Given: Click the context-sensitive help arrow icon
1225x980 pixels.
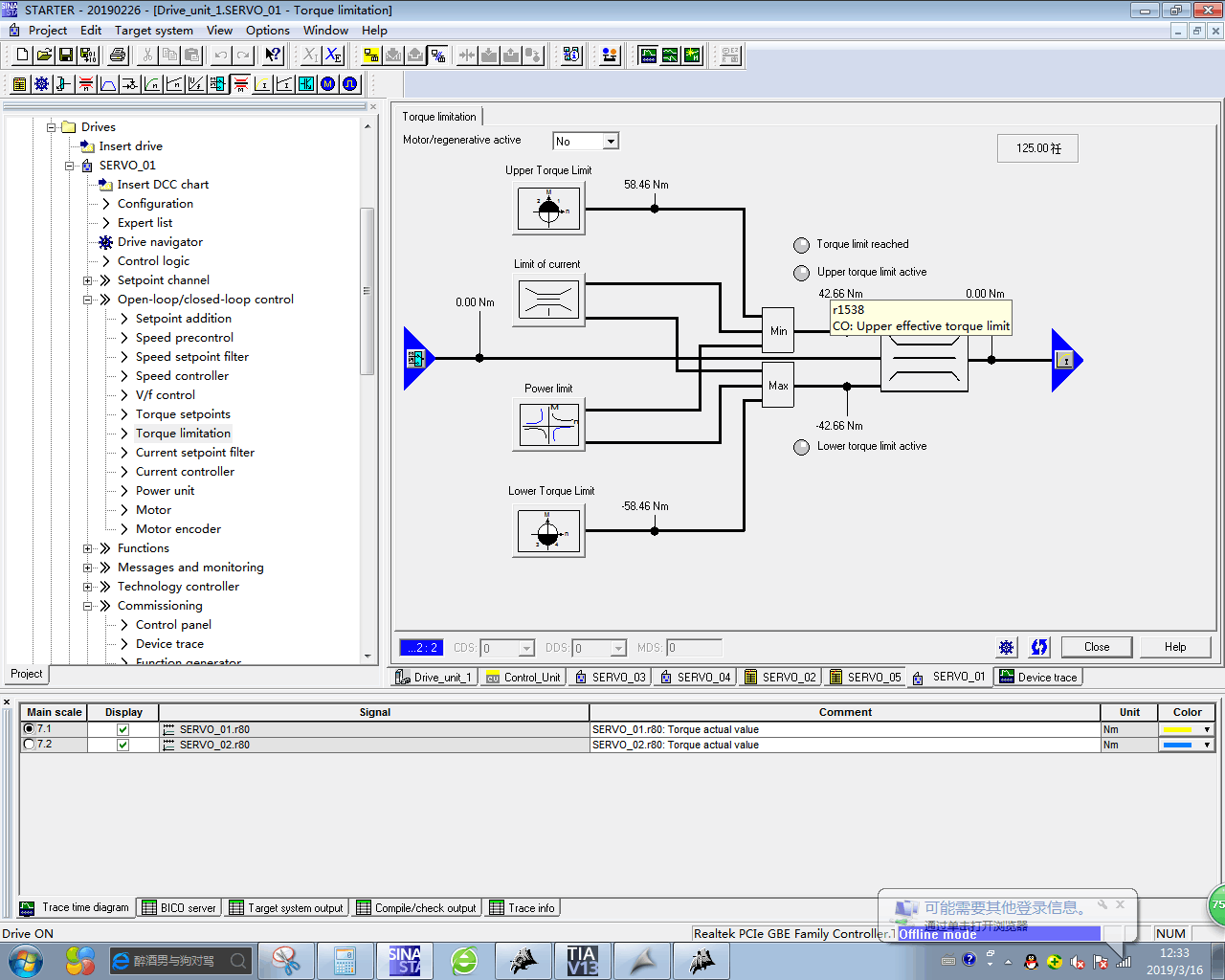Looking at the screenshot, I should pyautogui.click(x=273, y=56).
